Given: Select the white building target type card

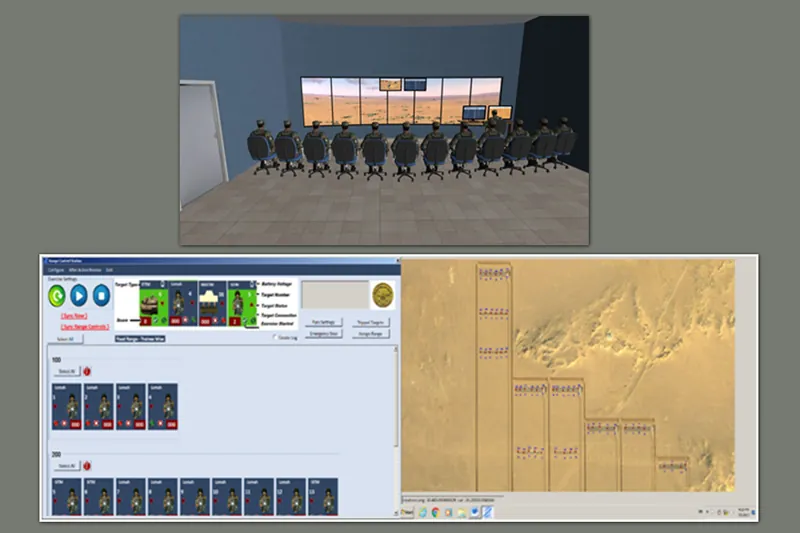Looking at the screenshot, I should [x=212, y=303].
